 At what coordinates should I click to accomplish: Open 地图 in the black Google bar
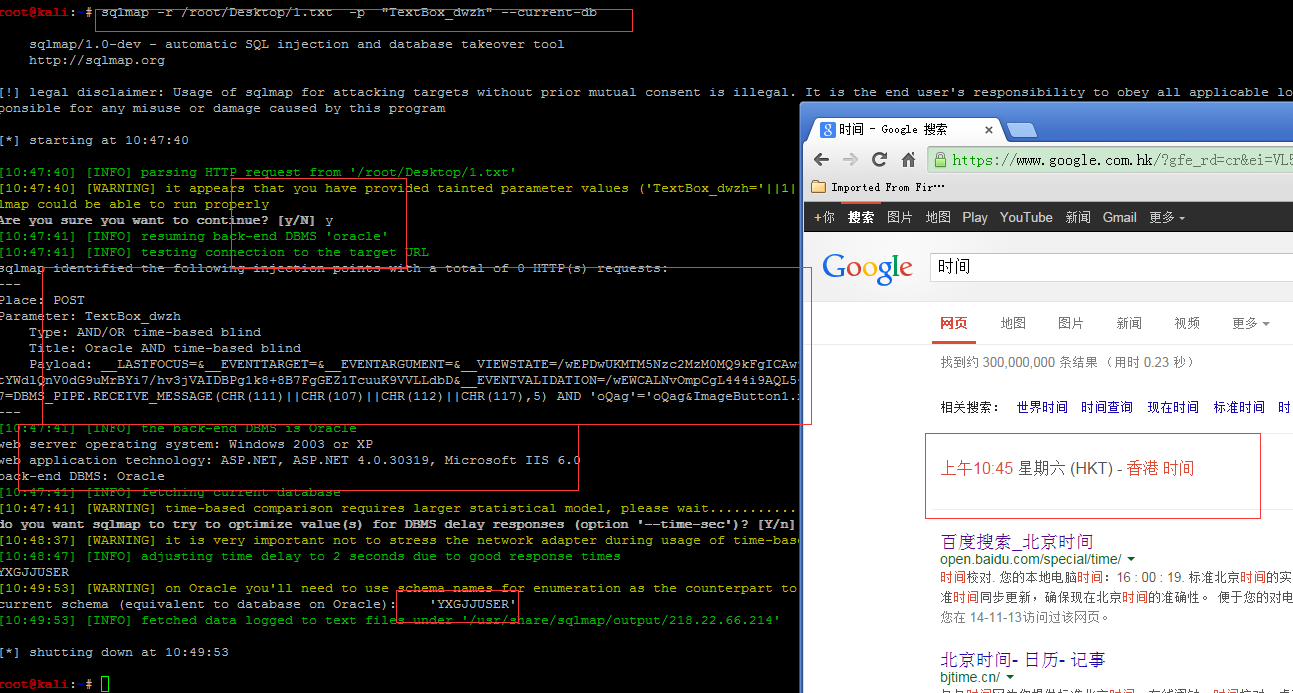(x=938, y=217)
